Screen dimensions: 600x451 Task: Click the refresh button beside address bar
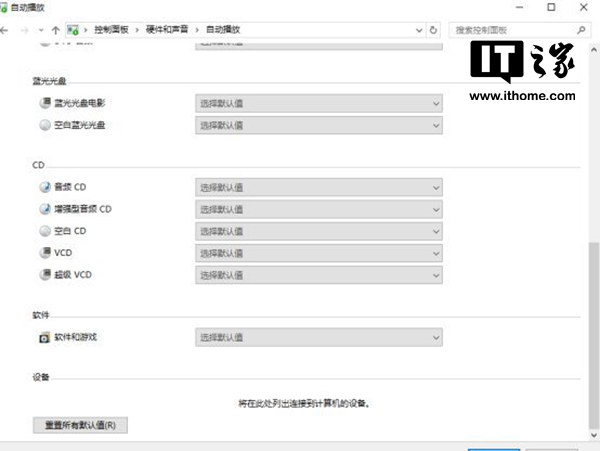coord(433,30)
